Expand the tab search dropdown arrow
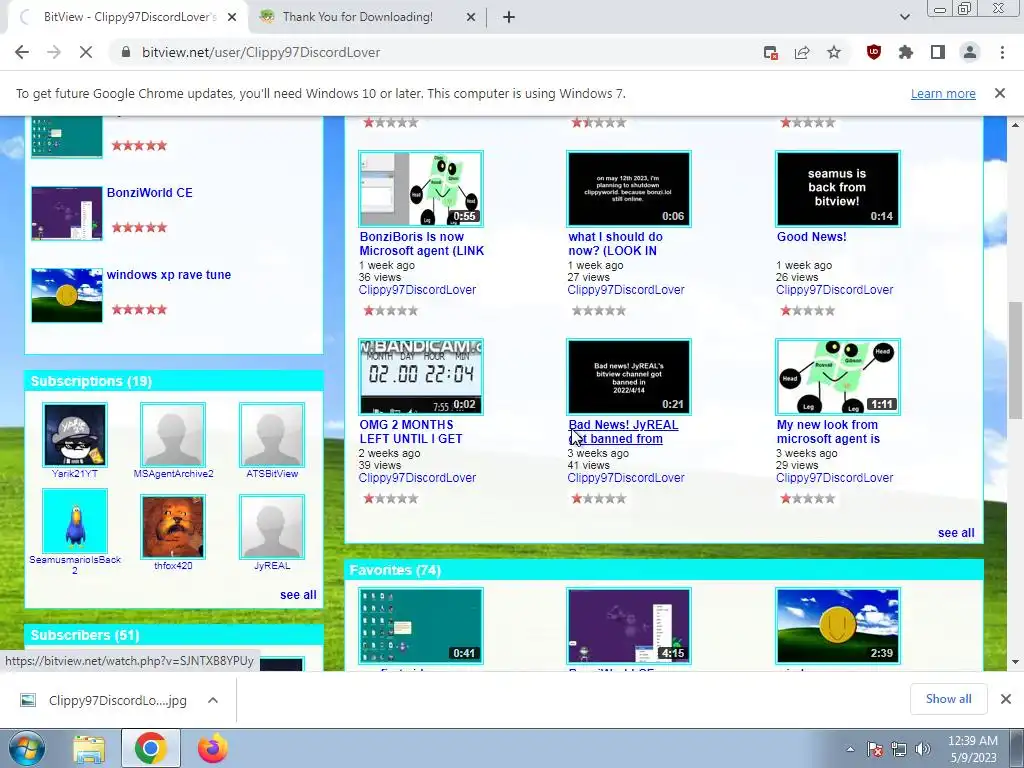 pos(904,18)
